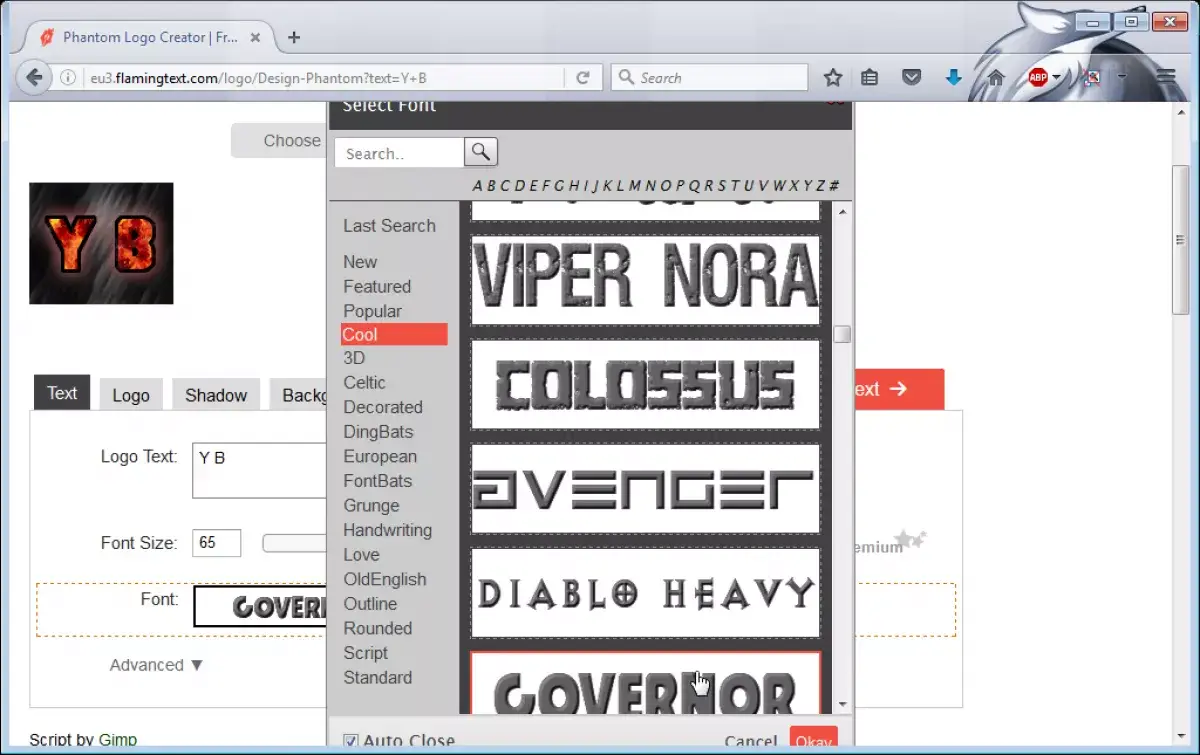1200x755 pixels.
Task: Go back with the browser back arrow
Action: [x=34, y=77]
